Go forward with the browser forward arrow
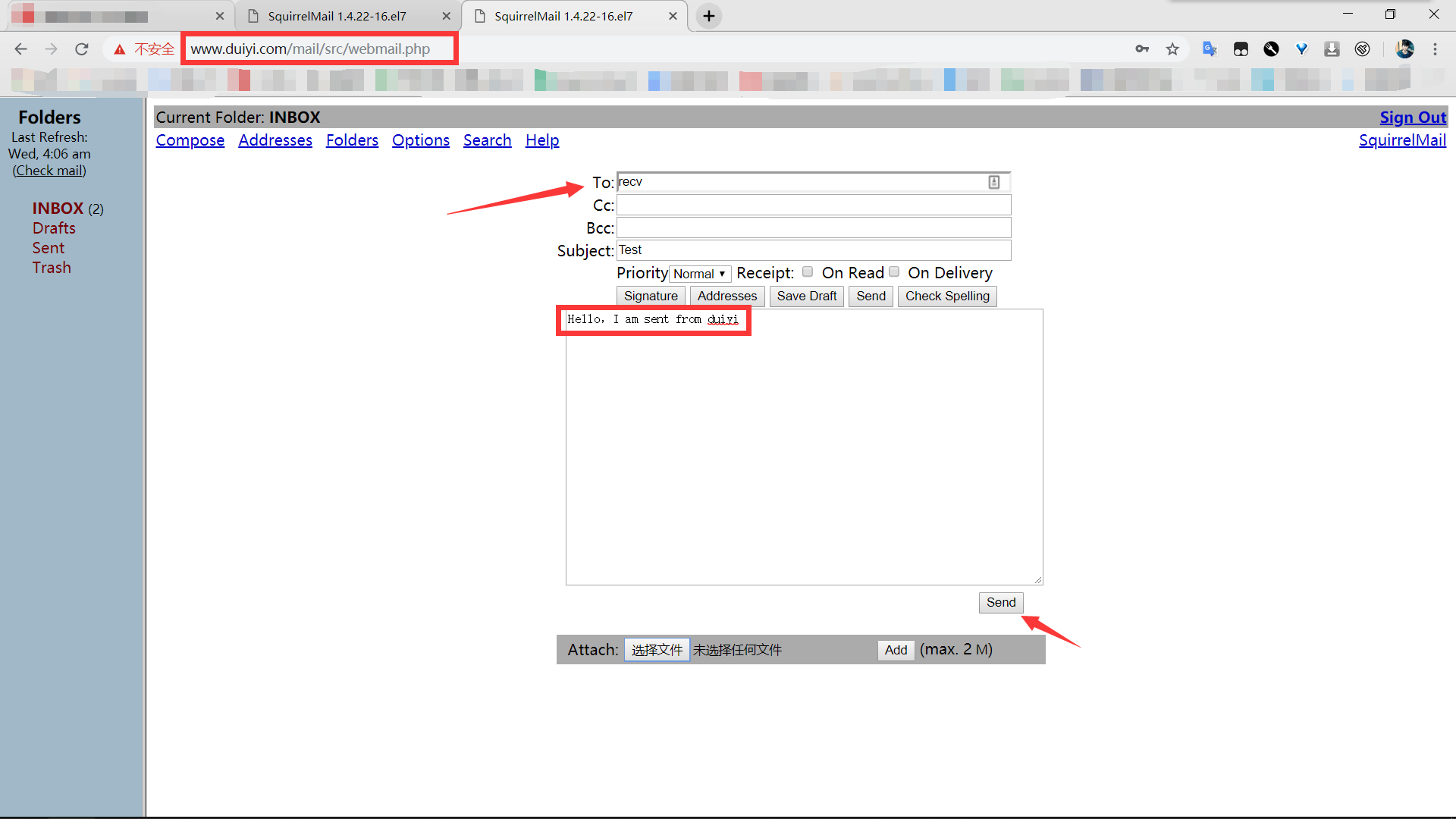1456x819 pixels. 51,49
